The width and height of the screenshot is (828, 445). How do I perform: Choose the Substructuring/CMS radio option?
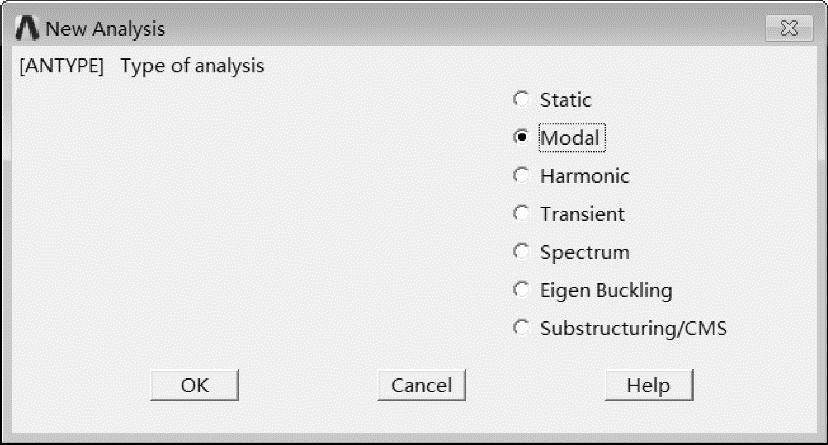(x=521, y=327)
